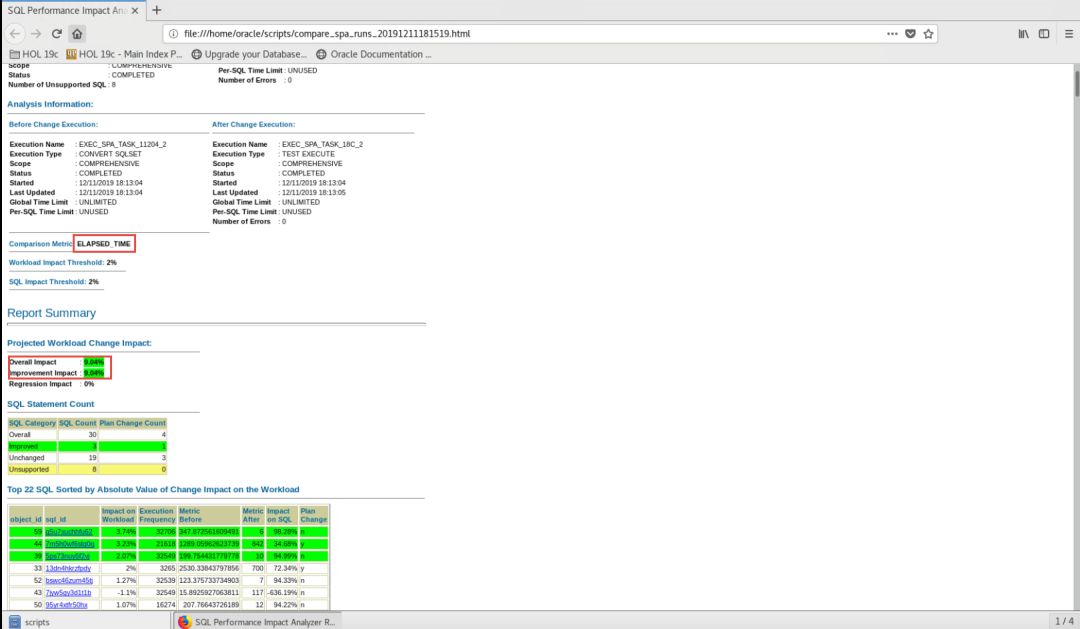This screenshot has width=1080, height=629.
Task: Switch to SQL Performance Impact Analyzer taskbar item
Action: (256, 621)
